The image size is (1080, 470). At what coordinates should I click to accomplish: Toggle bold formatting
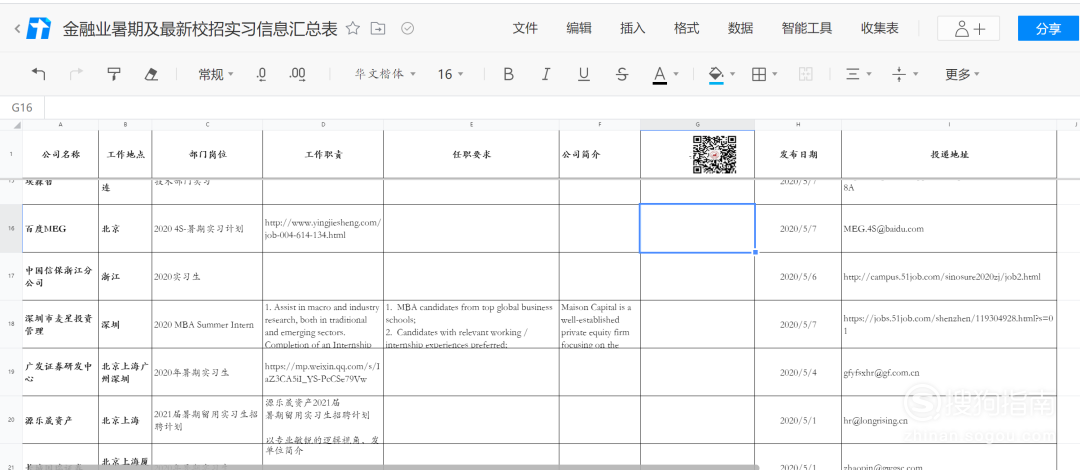pyautogui.click(x=508, y=74)
